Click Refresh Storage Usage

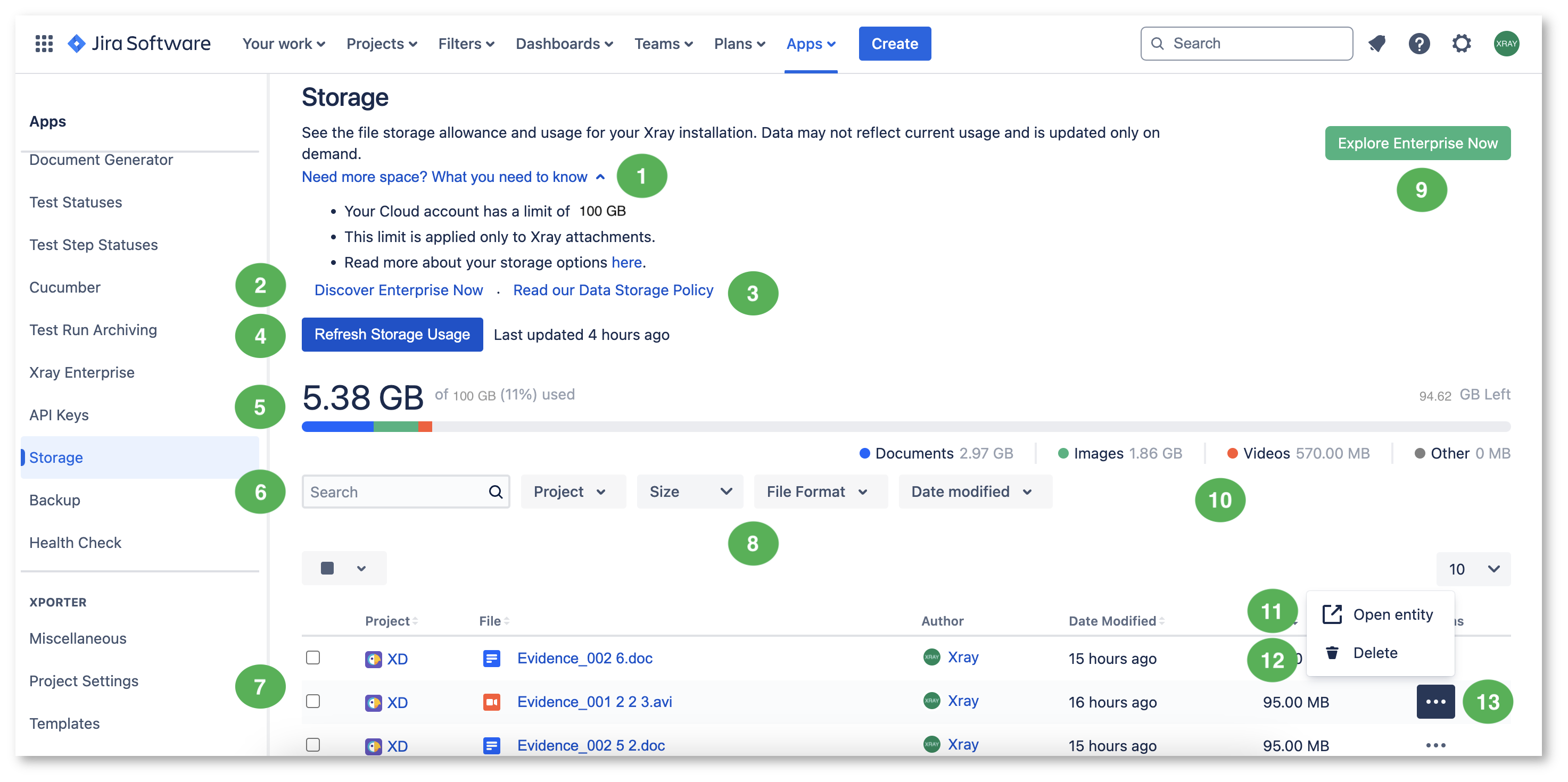(x=392, y=334)
